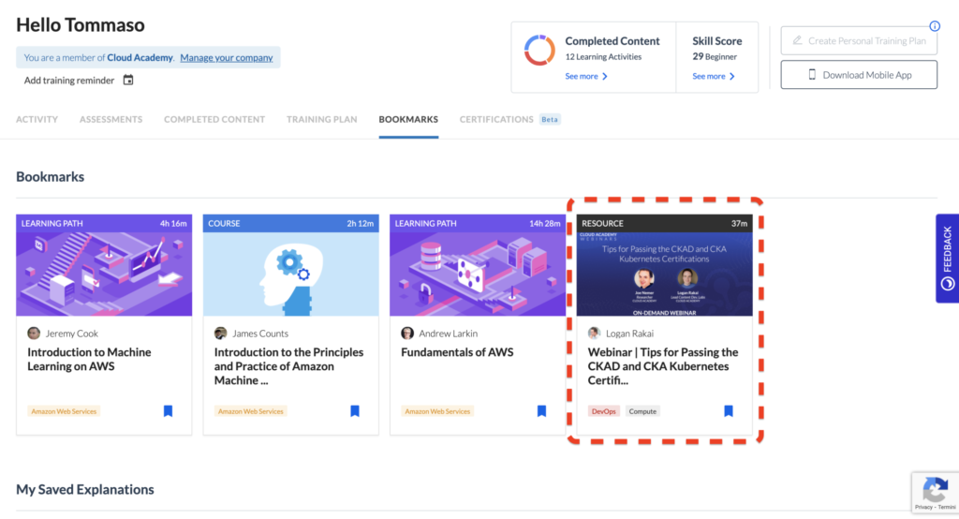
Task: Click the calendar icon beside Add training reminder
Action: coord(128,80)
